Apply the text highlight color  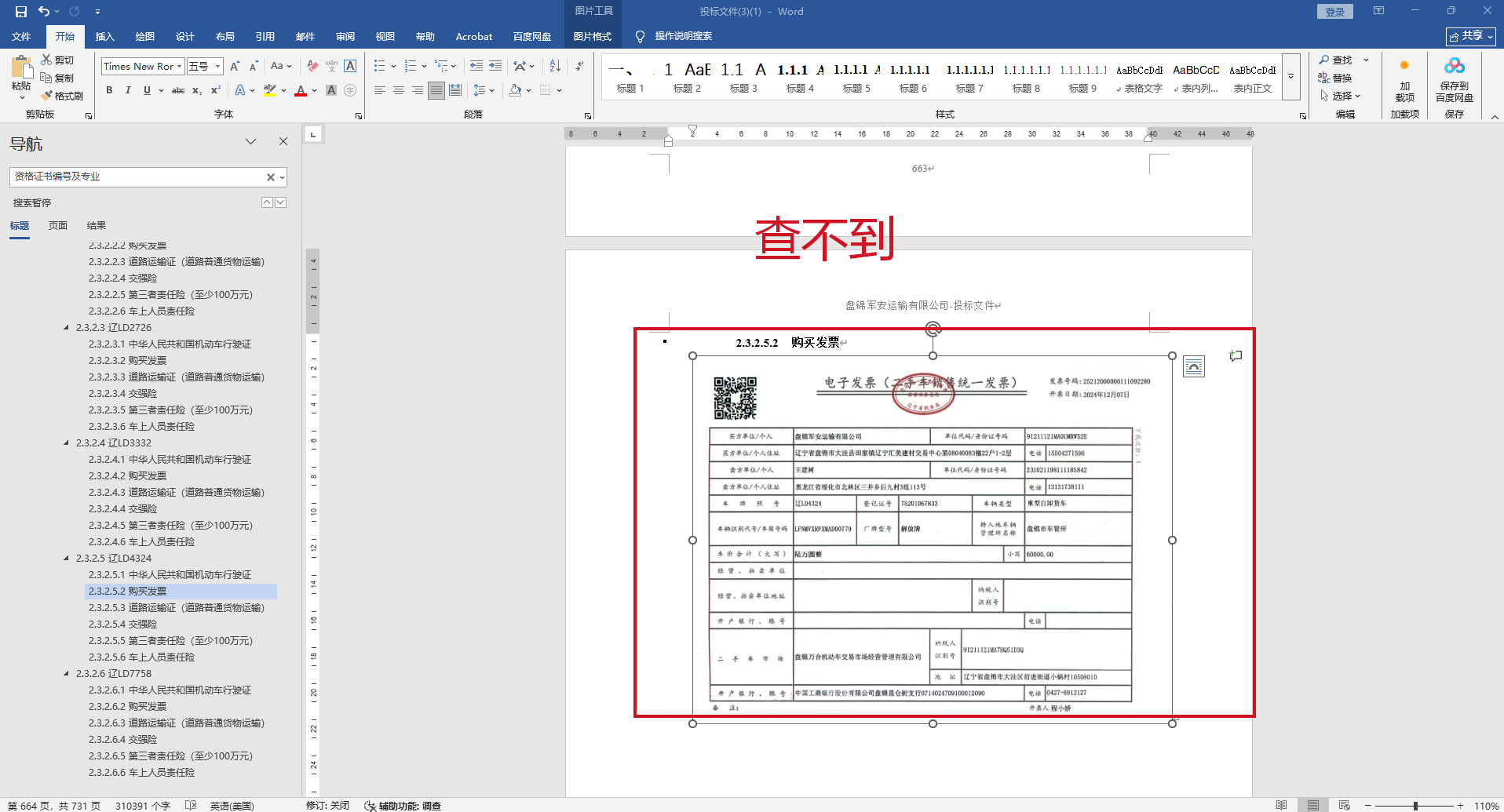click(269, 90)
